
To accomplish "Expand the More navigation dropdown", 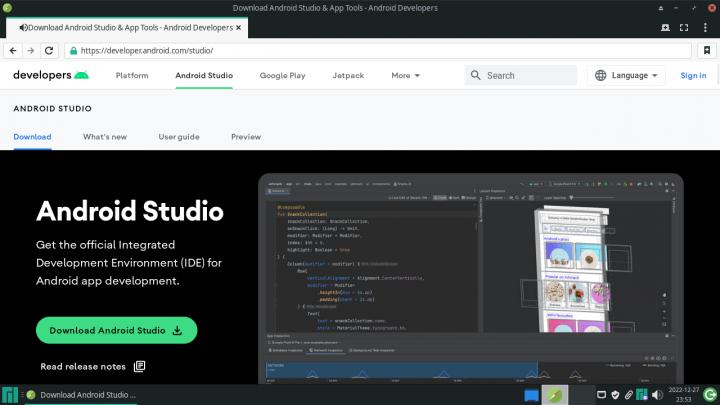I will pyautogui.click(x=405, y=75).
